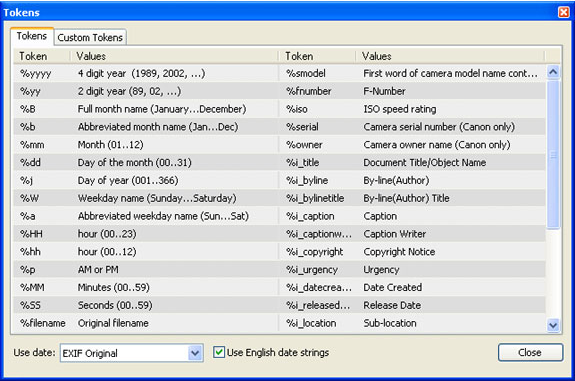575x381 pixels.
Task: Select the %filename token row
Action: click(145, 323)
